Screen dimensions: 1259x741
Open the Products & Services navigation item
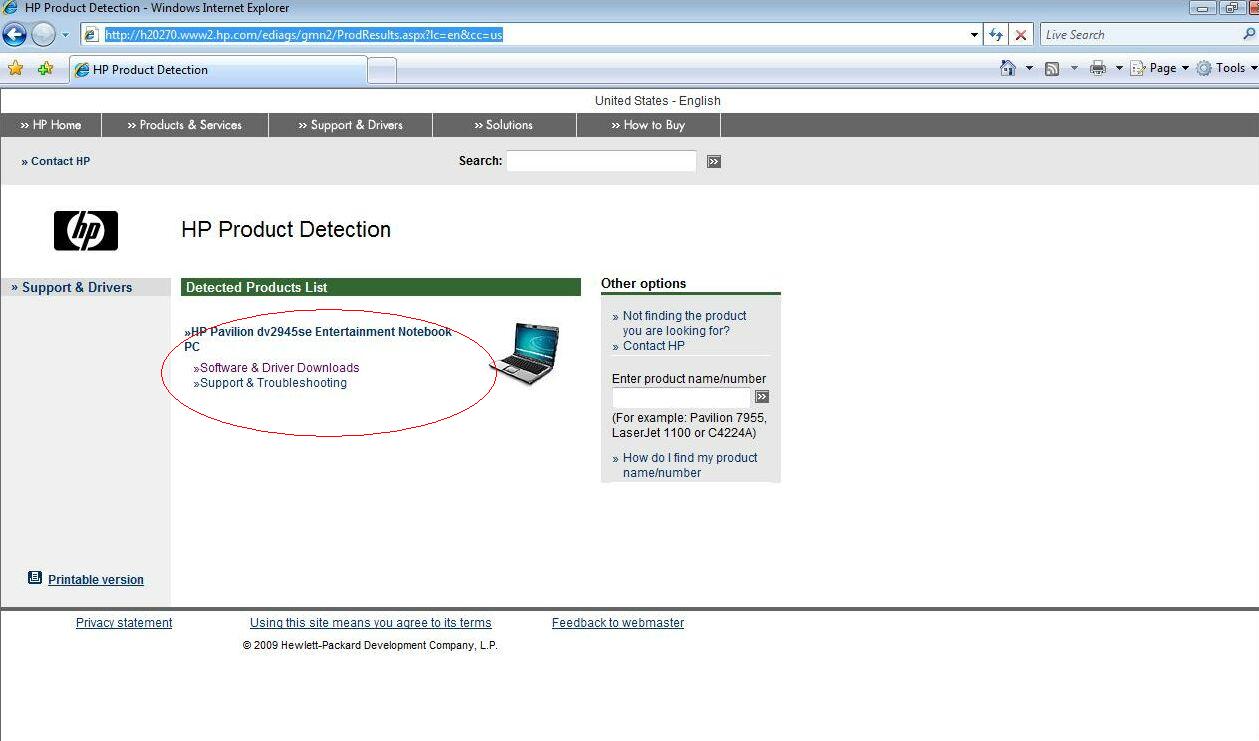185,125
